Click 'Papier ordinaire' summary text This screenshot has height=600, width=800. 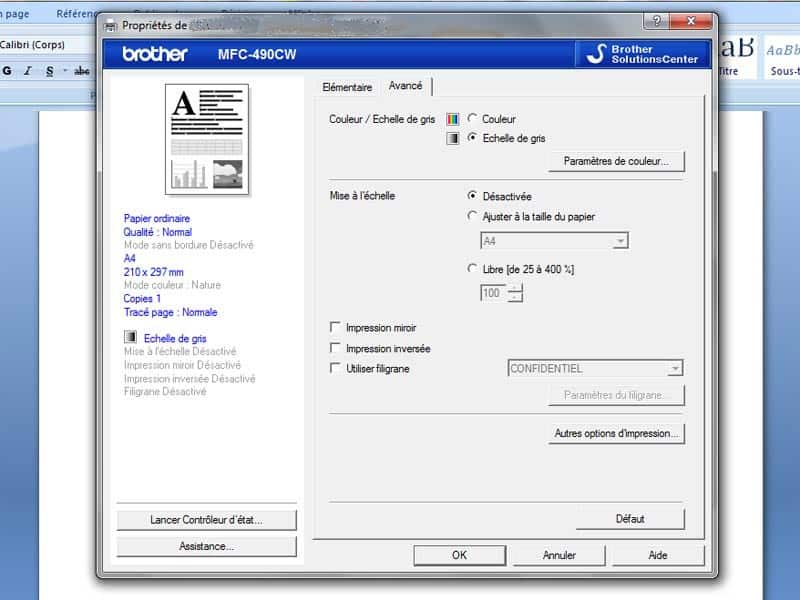[x=157, y=218]
